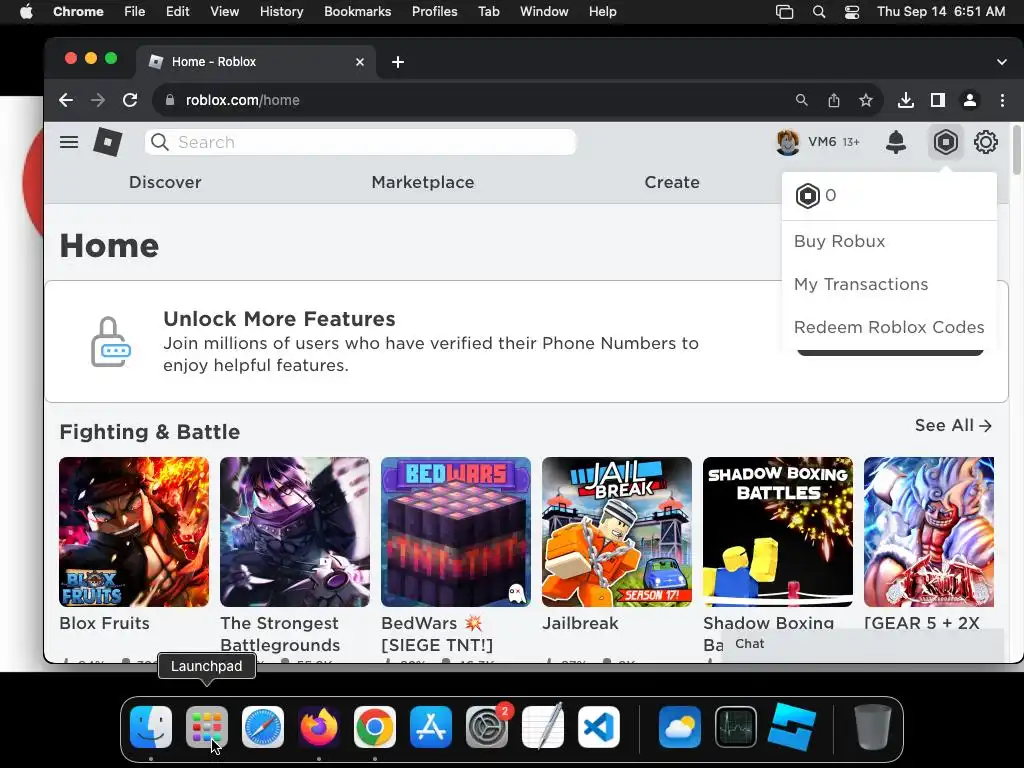
Task: Open Firefox from the Dock
Action: coord(319,727)
